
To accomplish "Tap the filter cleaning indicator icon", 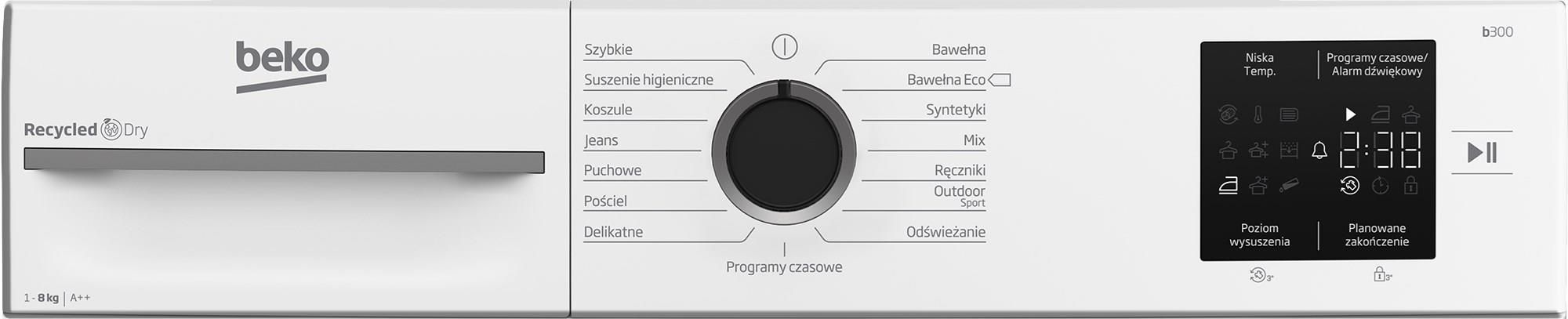I will coord(1289,115).
